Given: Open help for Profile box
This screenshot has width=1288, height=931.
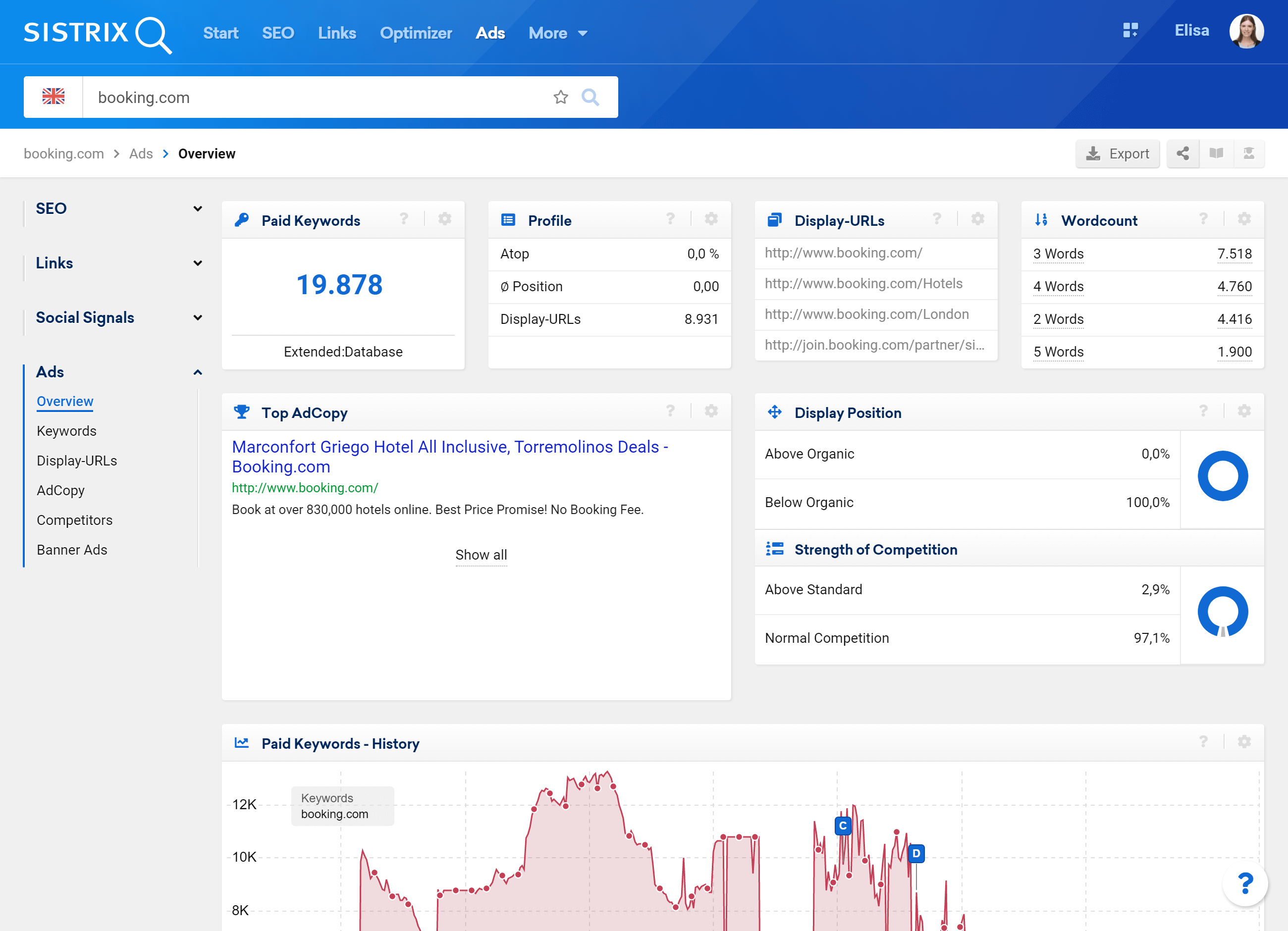Looking at the screenshot, I should click(x=670, y=219).
